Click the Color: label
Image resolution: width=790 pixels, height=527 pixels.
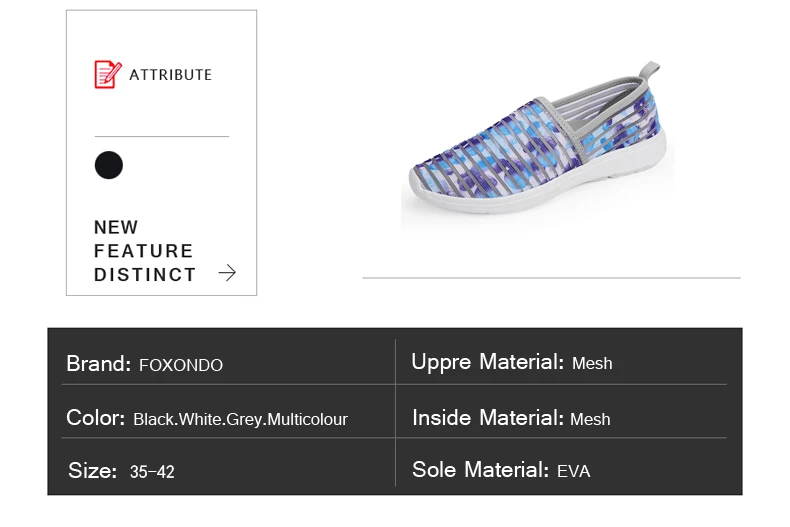click(96, 418)
